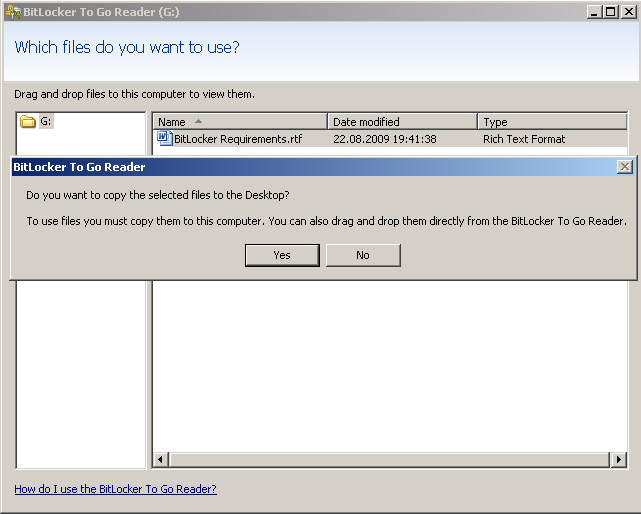
Task: Select the G: folder icon in the tree
Action: coord(27,121)
